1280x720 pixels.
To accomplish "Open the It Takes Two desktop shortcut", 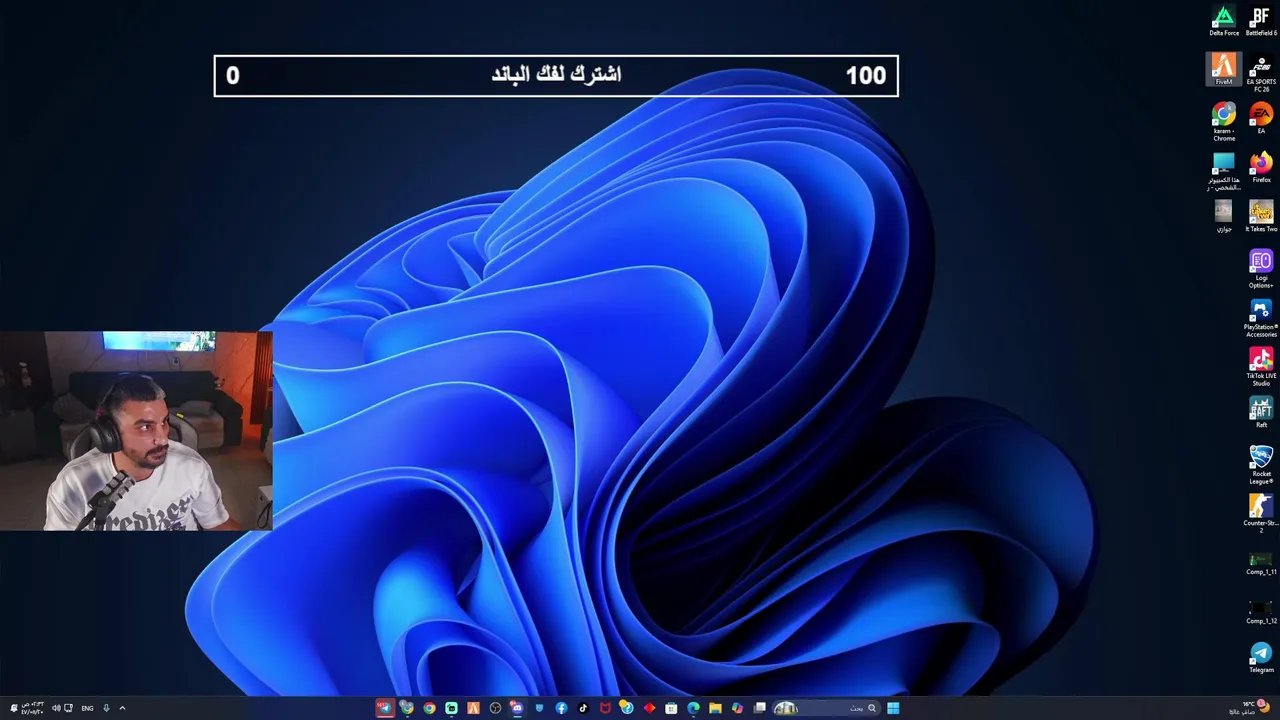I will coord(1261,216).
